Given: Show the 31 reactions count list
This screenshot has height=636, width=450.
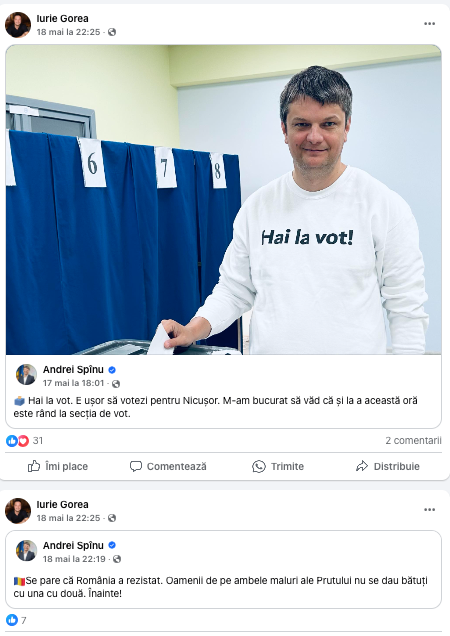Looking at the screenshot, I should pyautogui.click(x=38, y=440).
